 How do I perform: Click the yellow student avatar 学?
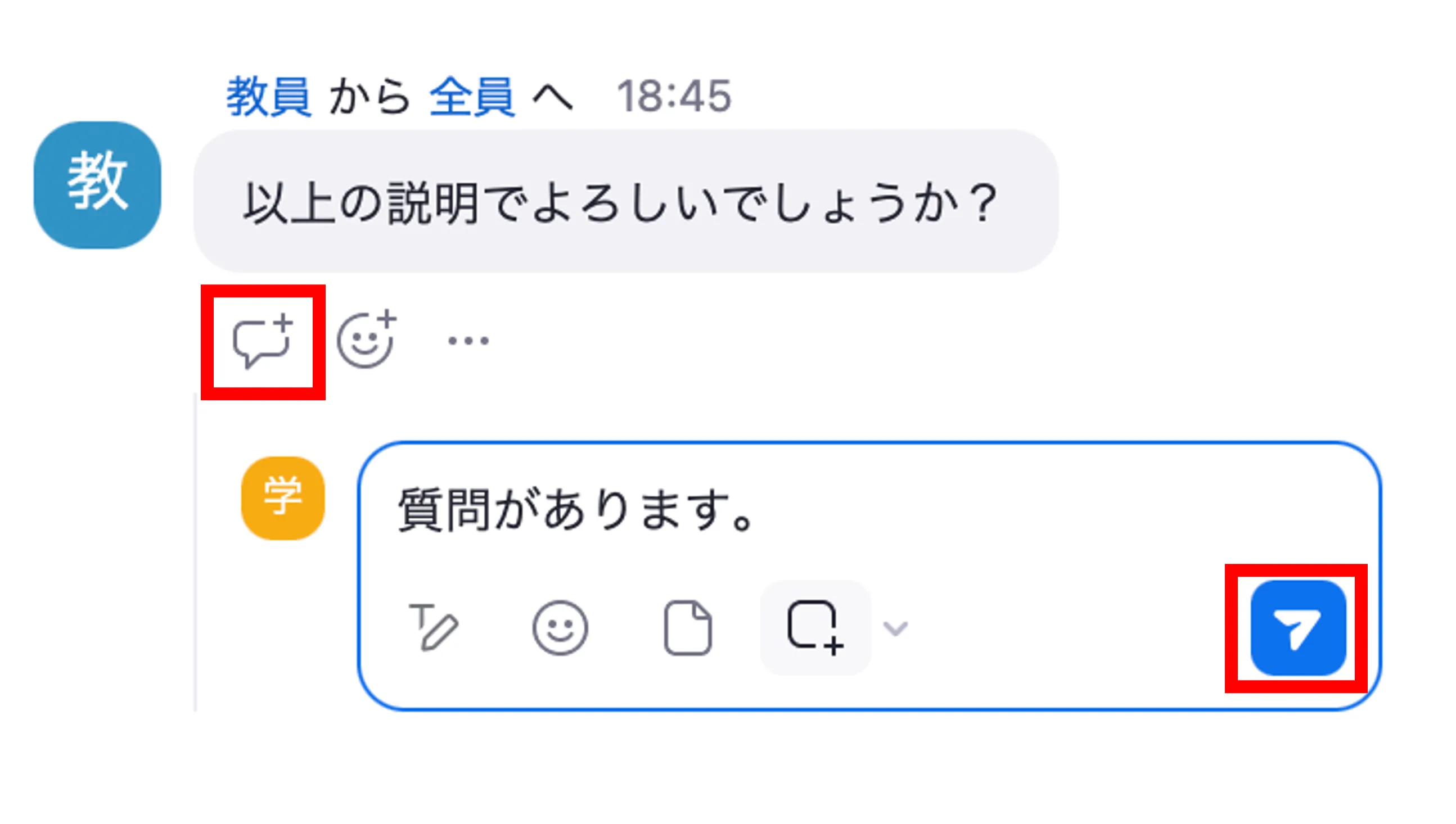pyautogui.click(x=282, y=498)
